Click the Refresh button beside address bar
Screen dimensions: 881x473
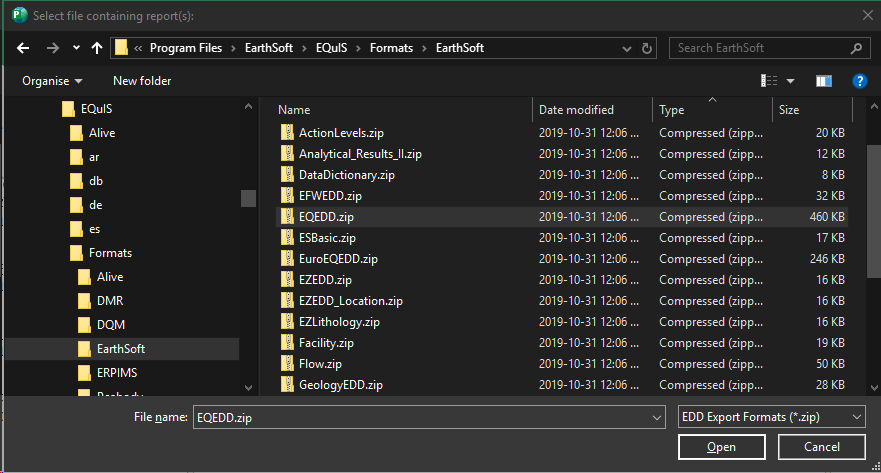(648, 48)
